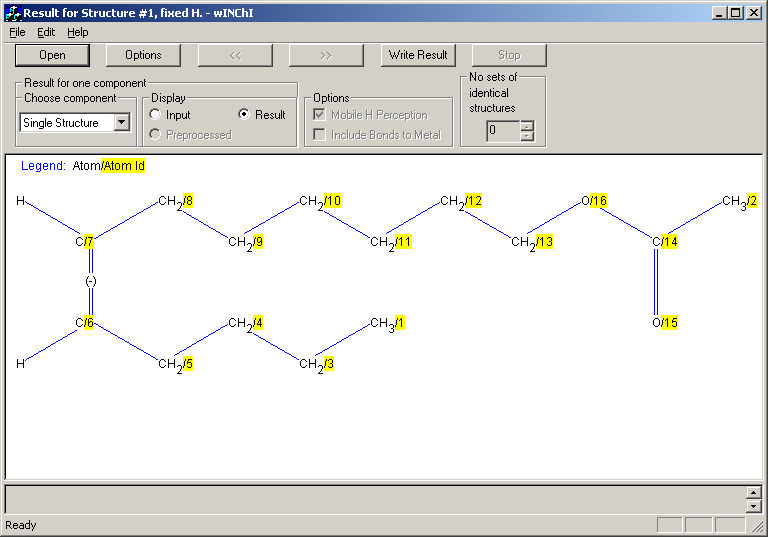Select the Input display radio button

(155, 114)
